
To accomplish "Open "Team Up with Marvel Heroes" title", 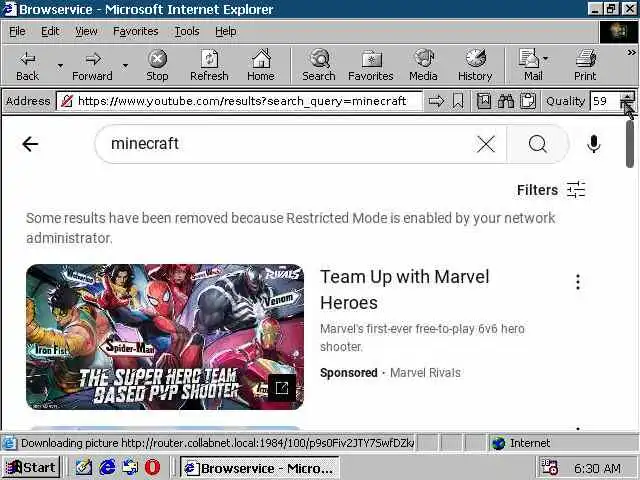I will pyautogui.click(x=404, y=290).
